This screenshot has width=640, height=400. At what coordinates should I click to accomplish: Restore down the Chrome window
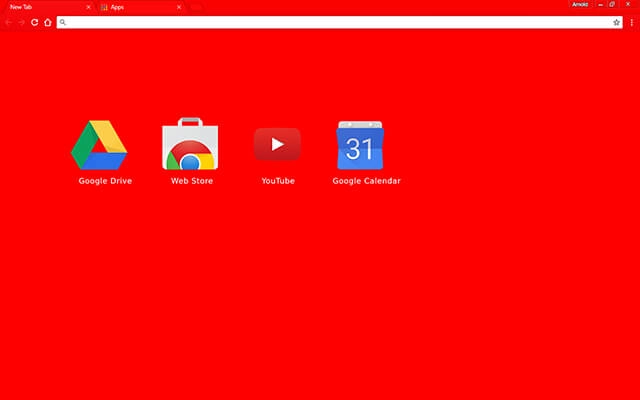(x=612, y=4)
